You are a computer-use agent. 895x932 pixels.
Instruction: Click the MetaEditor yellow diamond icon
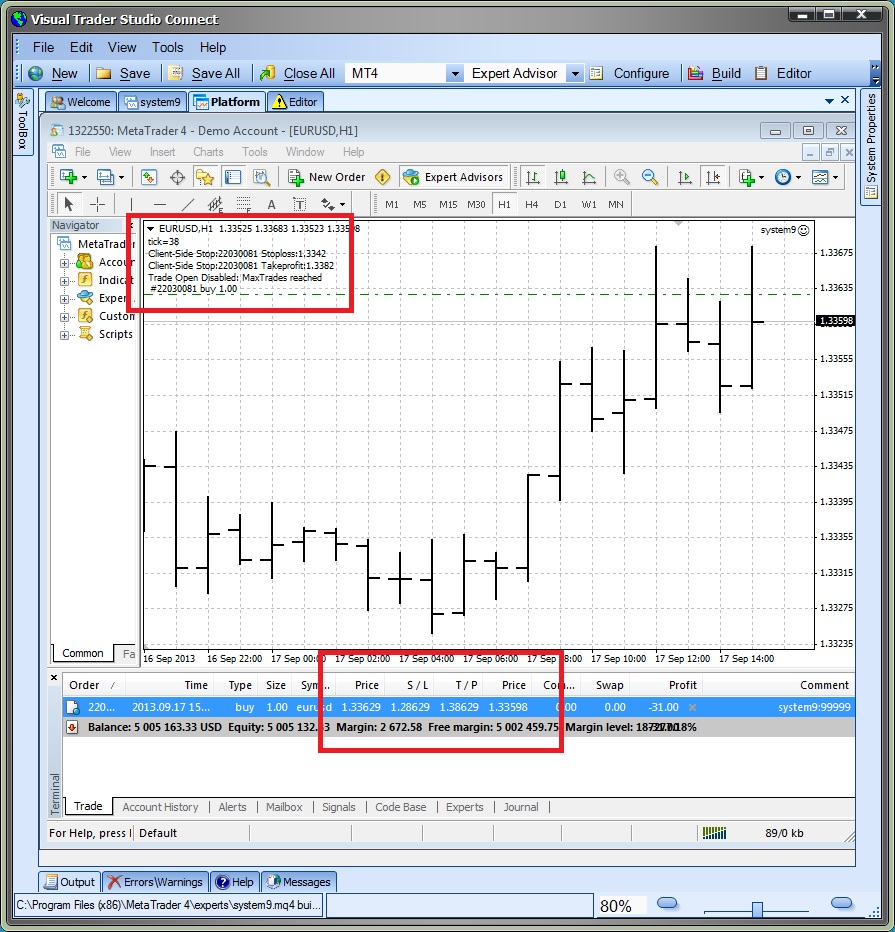pos(383,177)
